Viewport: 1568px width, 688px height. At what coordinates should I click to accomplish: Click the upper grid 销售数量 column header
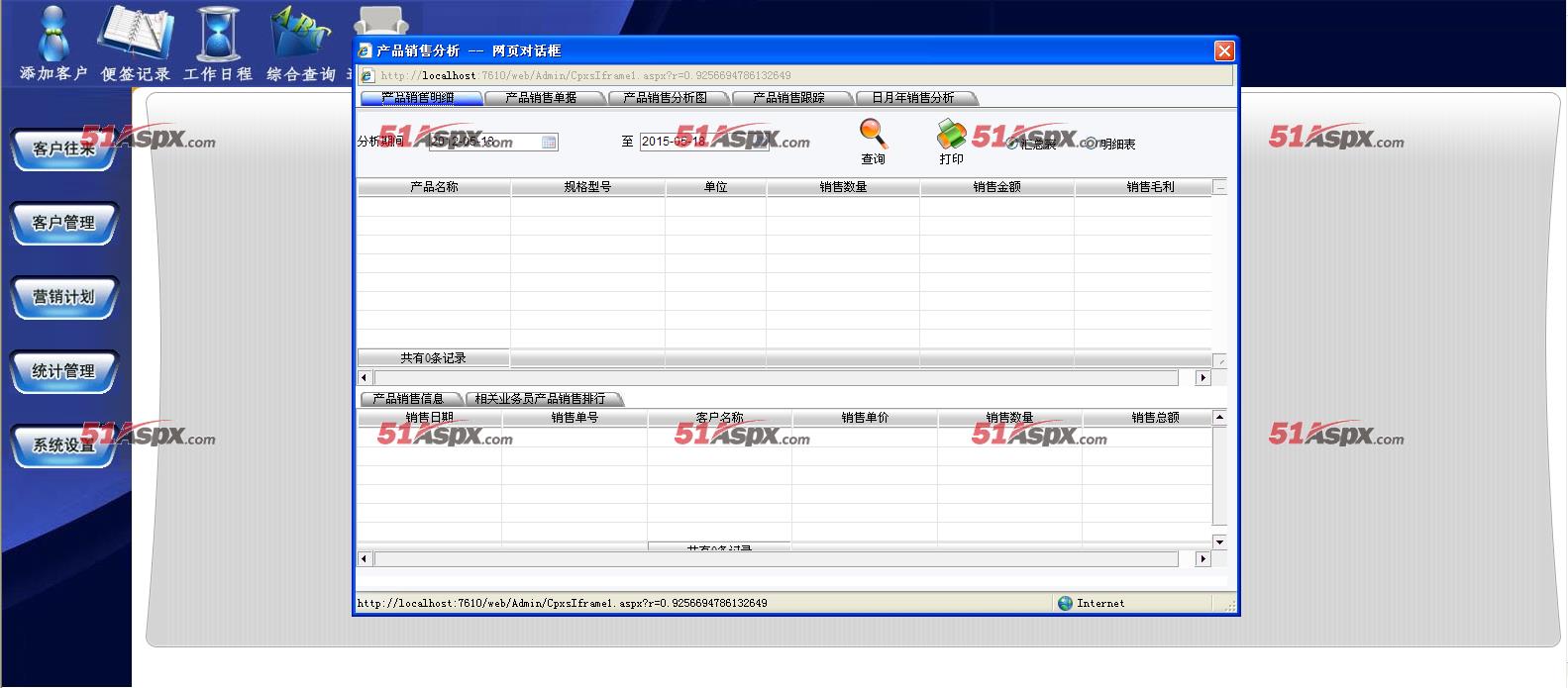tap(843, 187)
